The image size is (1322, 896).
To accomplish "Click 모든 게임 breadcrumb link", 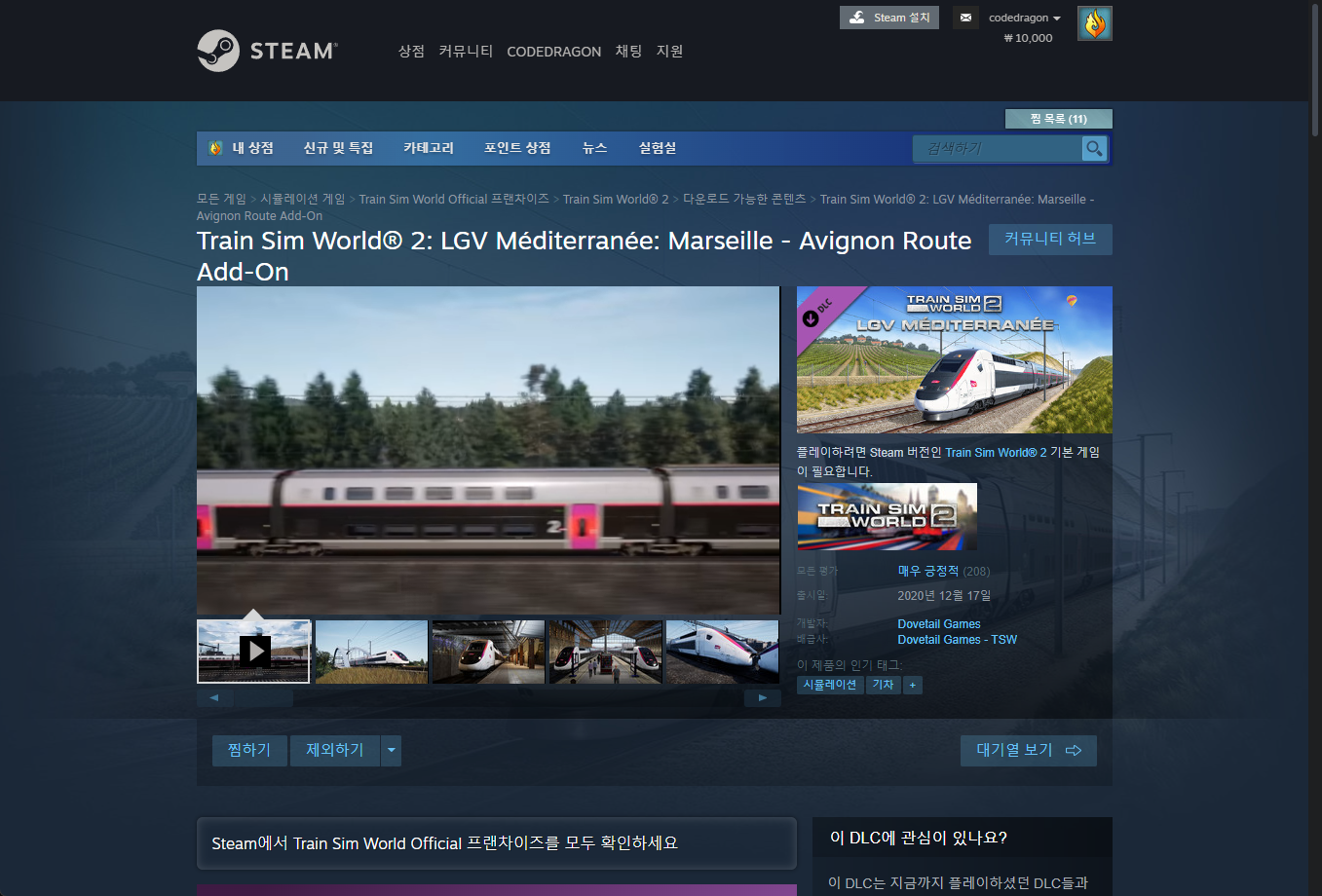I will click(x=222, y=199).
